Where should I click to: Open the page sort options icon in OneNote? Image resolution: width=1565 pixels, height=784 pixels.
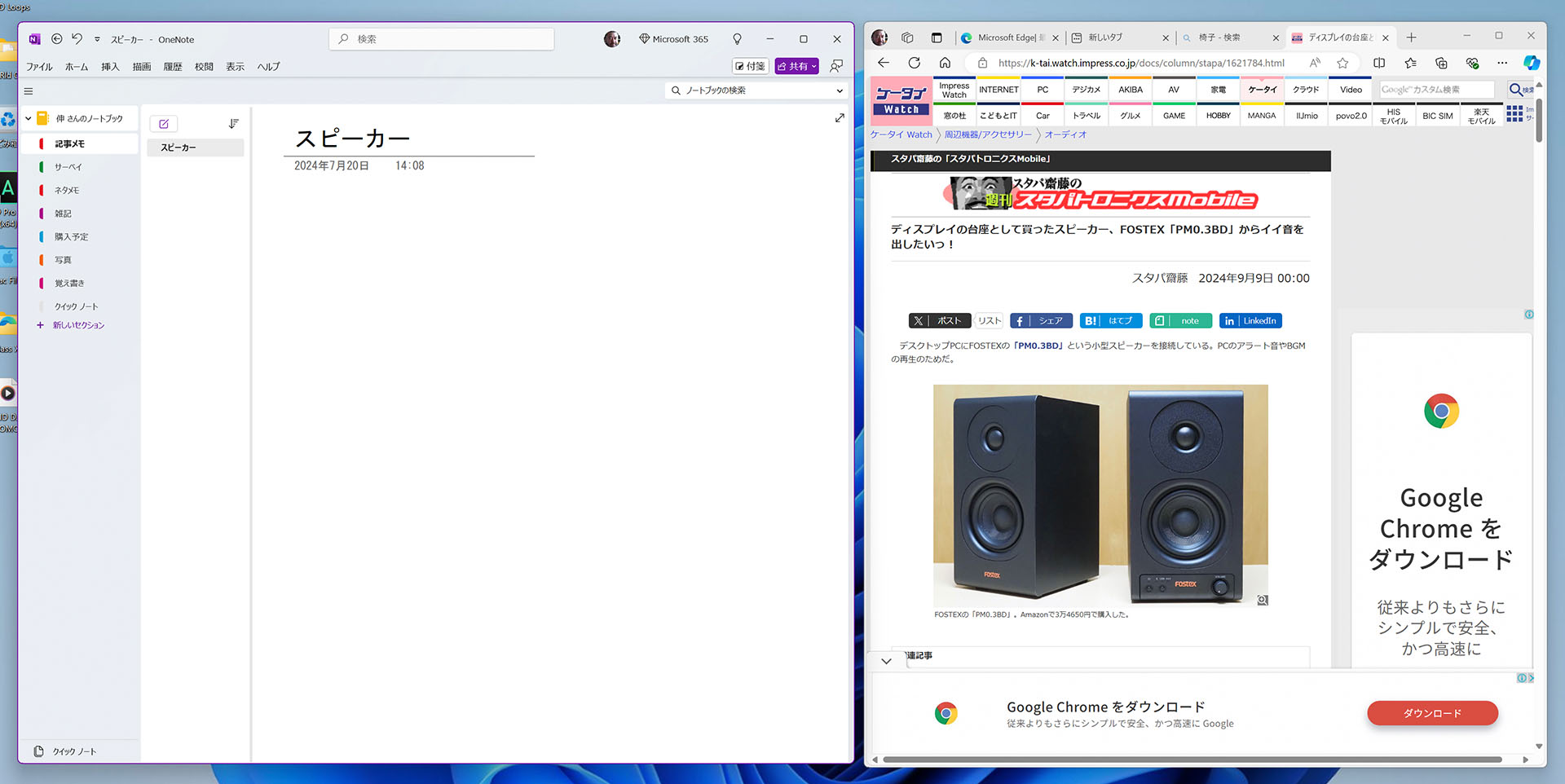(234, 123)
